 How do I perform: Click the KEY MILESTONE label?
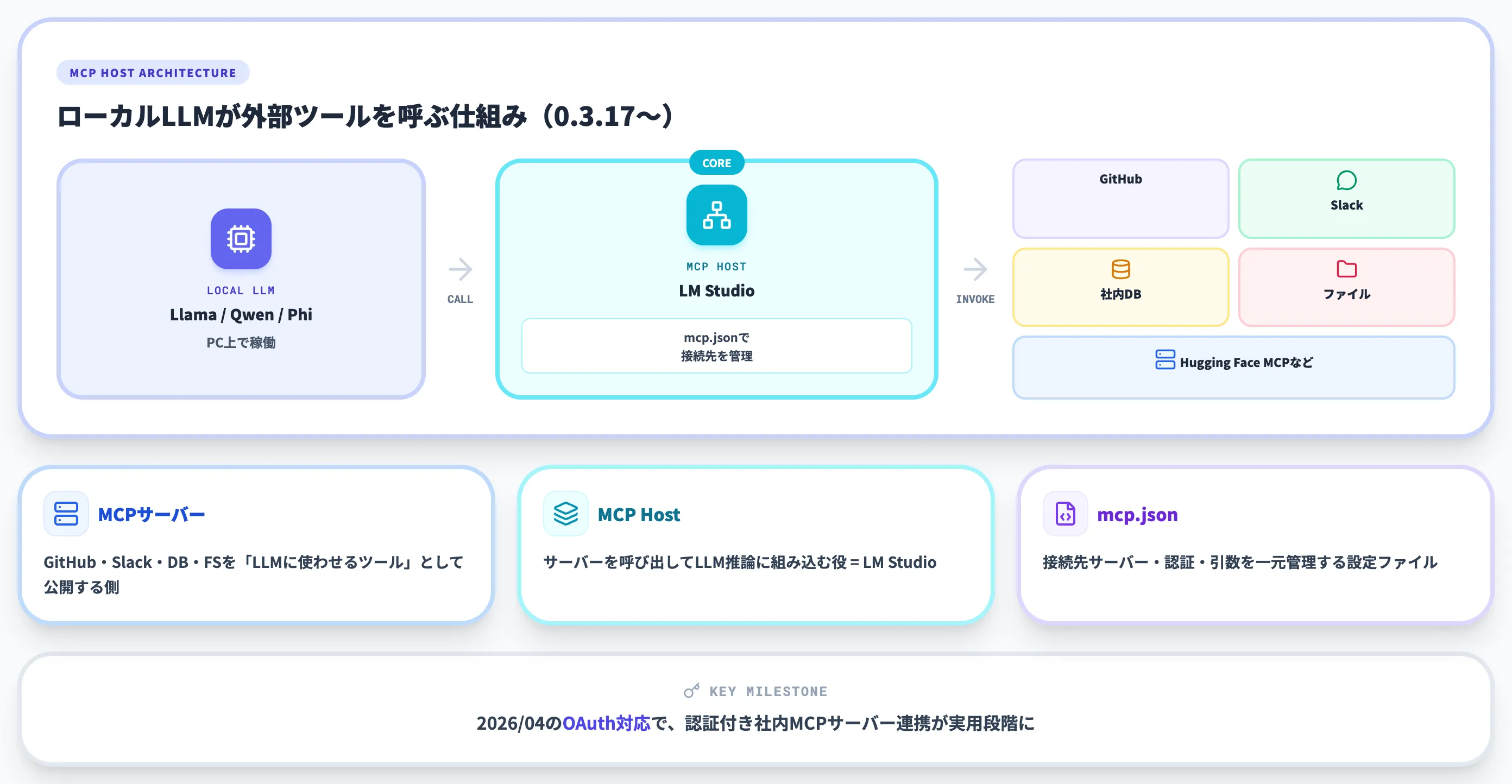768,691
